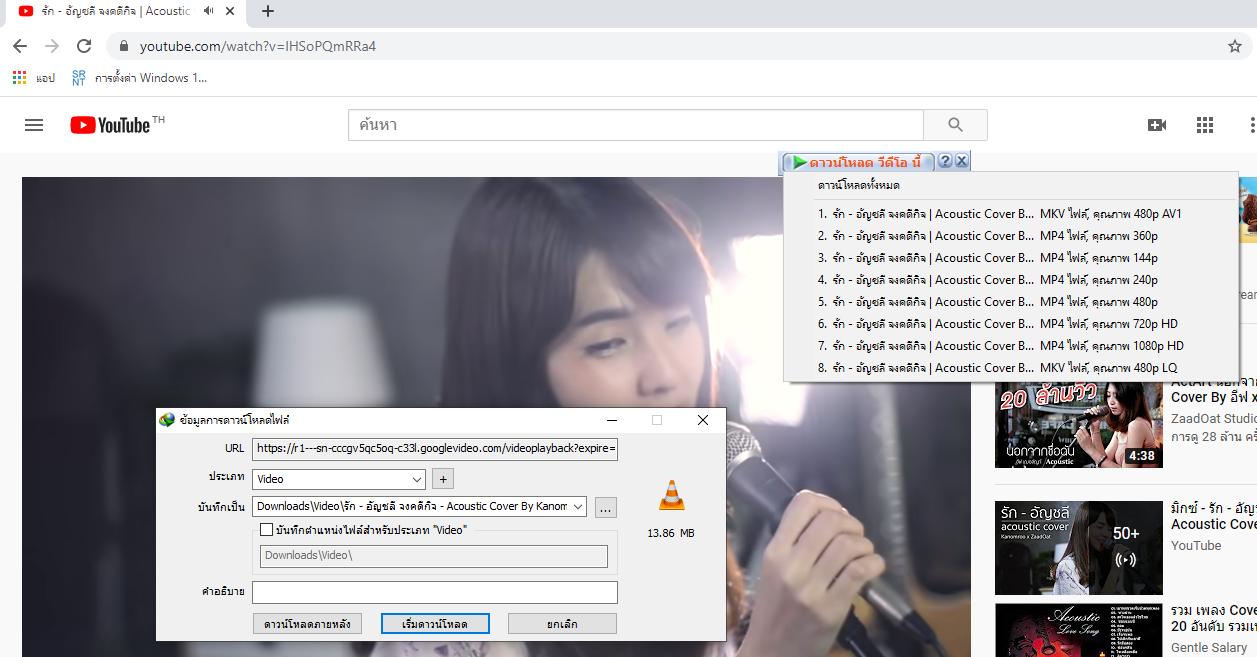Open YouTube apps grid icon

(x=1205, y=125)
